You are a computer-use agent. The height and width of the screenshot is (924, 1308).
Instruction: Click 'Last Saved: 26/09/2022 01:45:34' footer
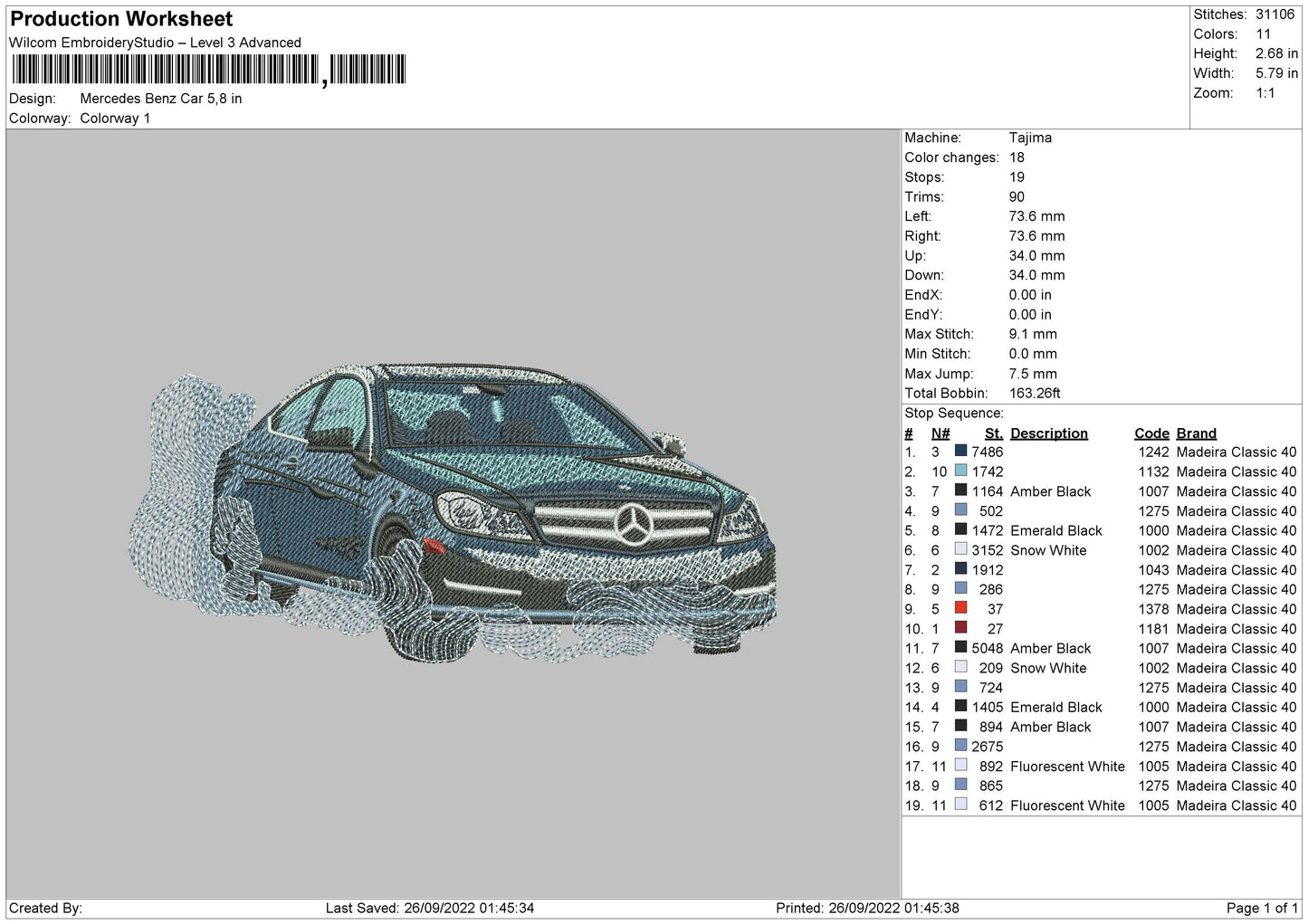tap(430, 908)
